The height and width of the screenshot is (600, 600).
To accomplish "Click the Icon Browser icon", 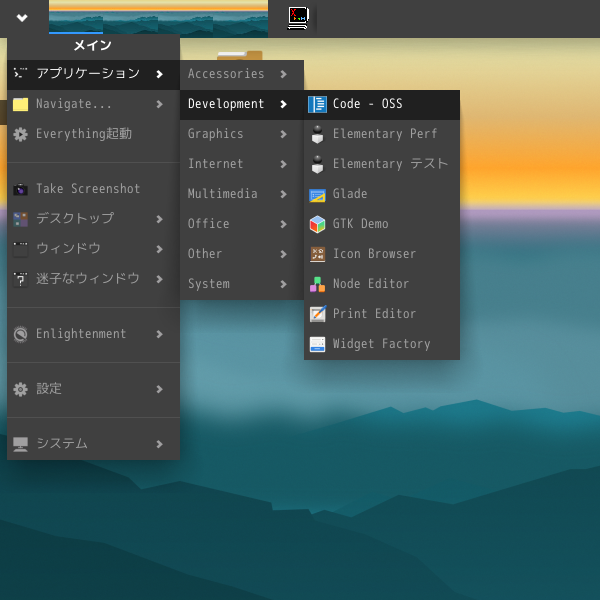I will (x=317, y=254).
